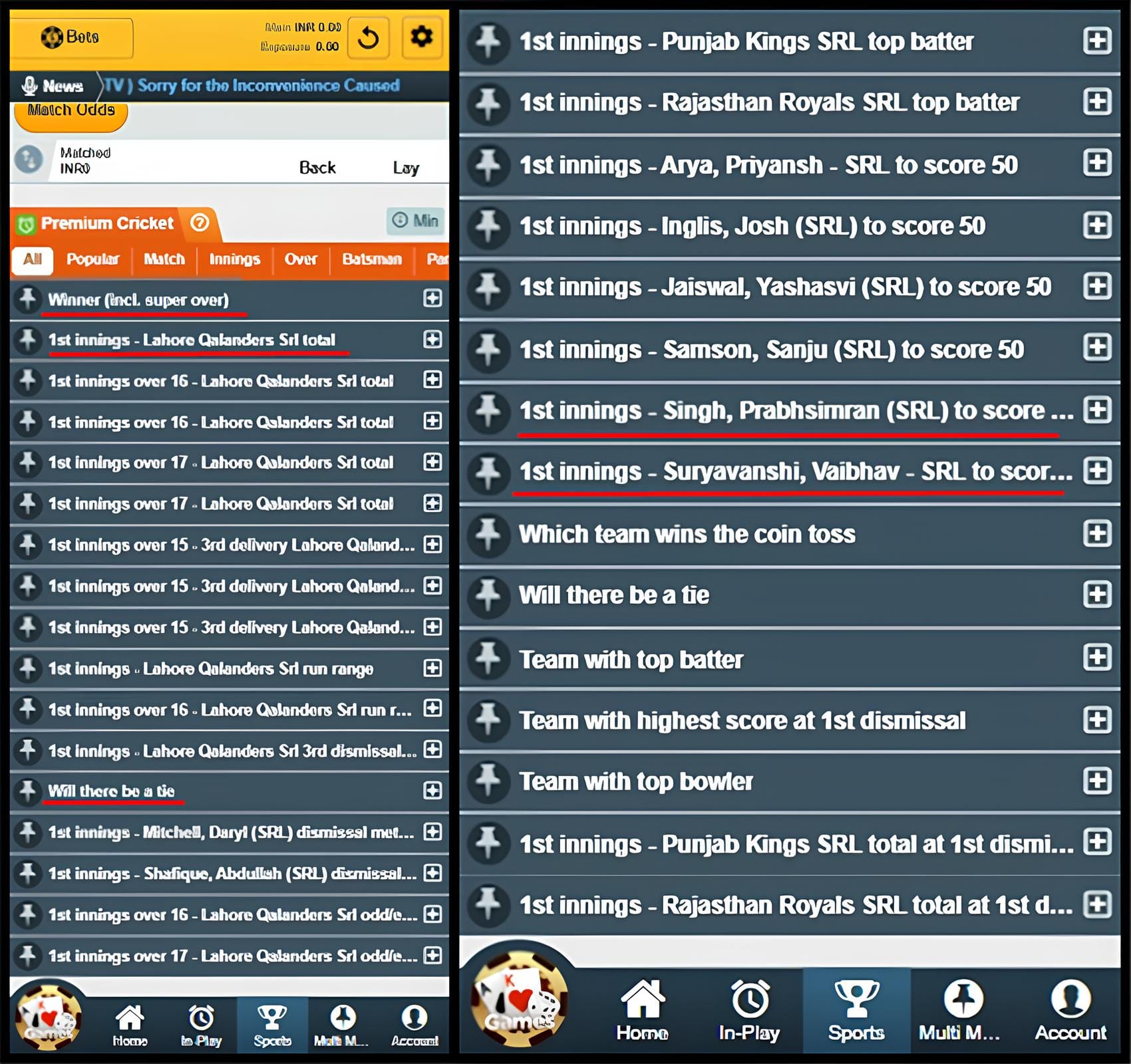Open settings via the gear icon

click(x=421, y=37)
